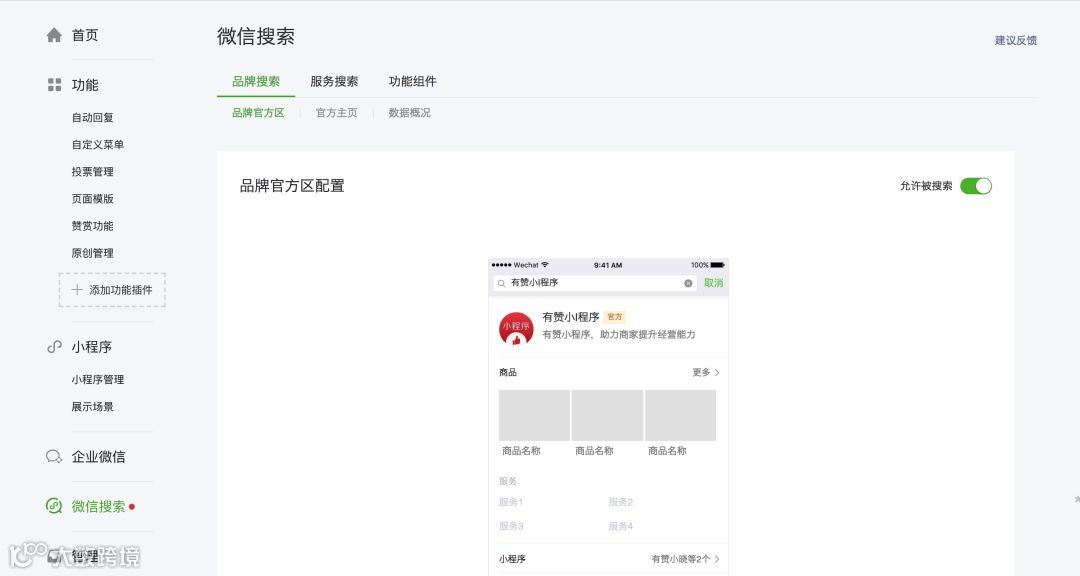This screenshot has width=1080, height=576.
Task: Click the 企业微信 chat bubble icon
Action: click(x=54, y=456)
